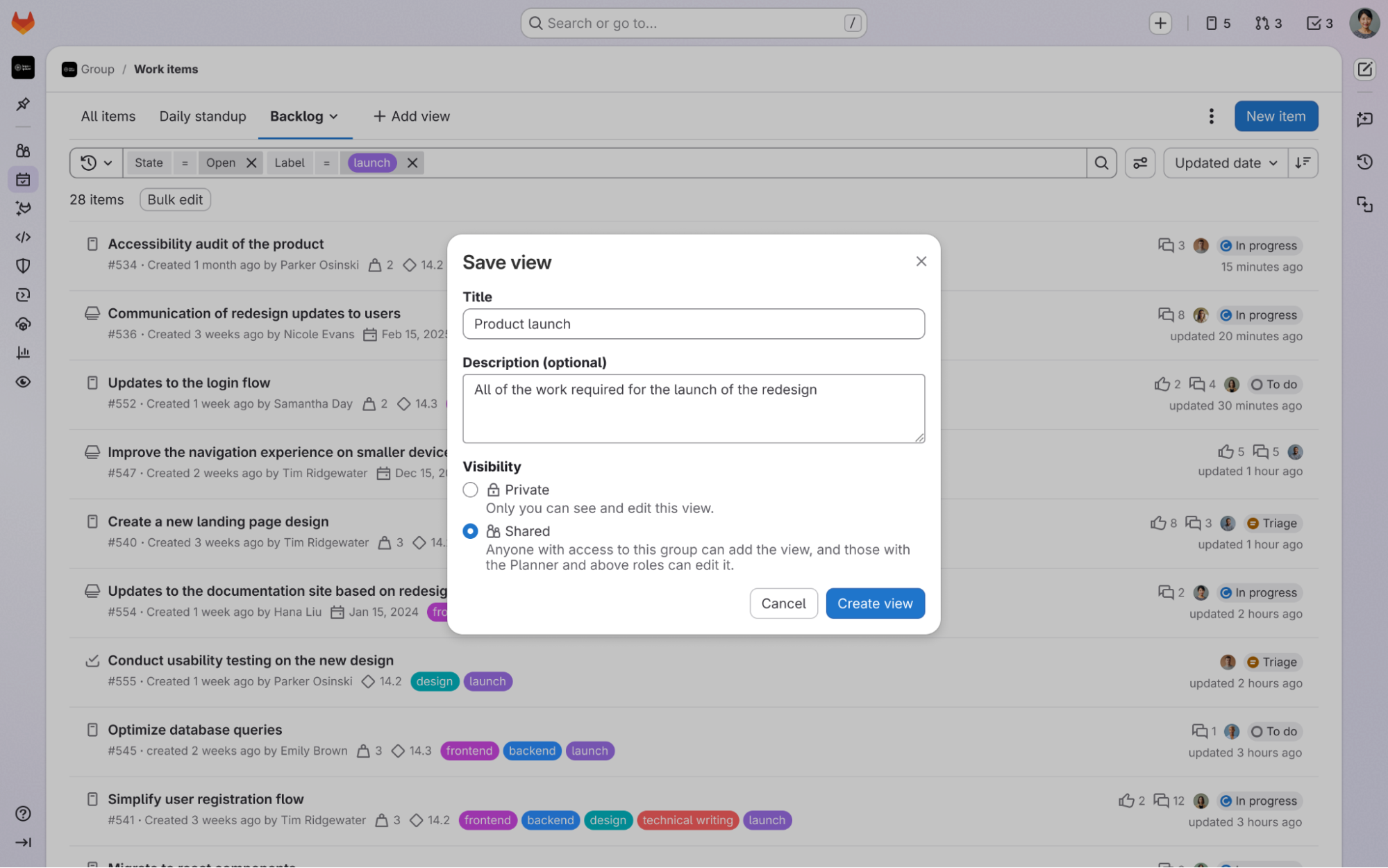Open Help question mark icon
The height and width of the screenshot is (868, 1388).
[23, 813]
